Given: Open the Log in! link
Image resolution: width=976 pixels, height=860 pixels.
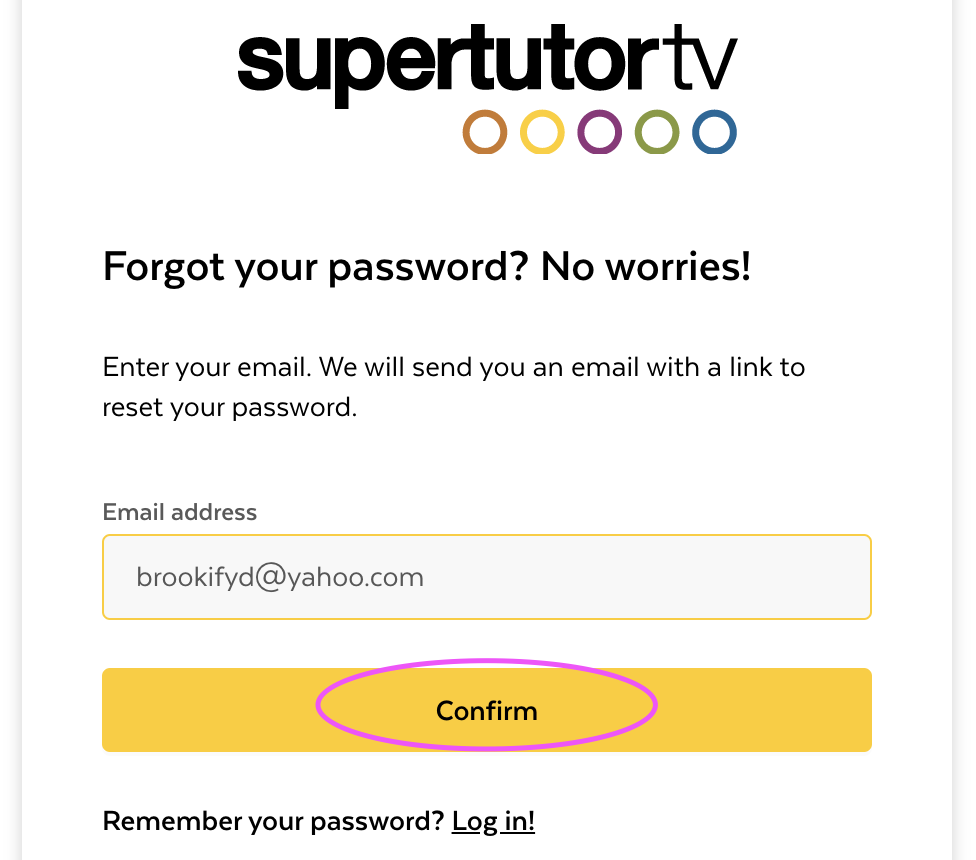Looking at the screenshot, I should click(493, 821).
